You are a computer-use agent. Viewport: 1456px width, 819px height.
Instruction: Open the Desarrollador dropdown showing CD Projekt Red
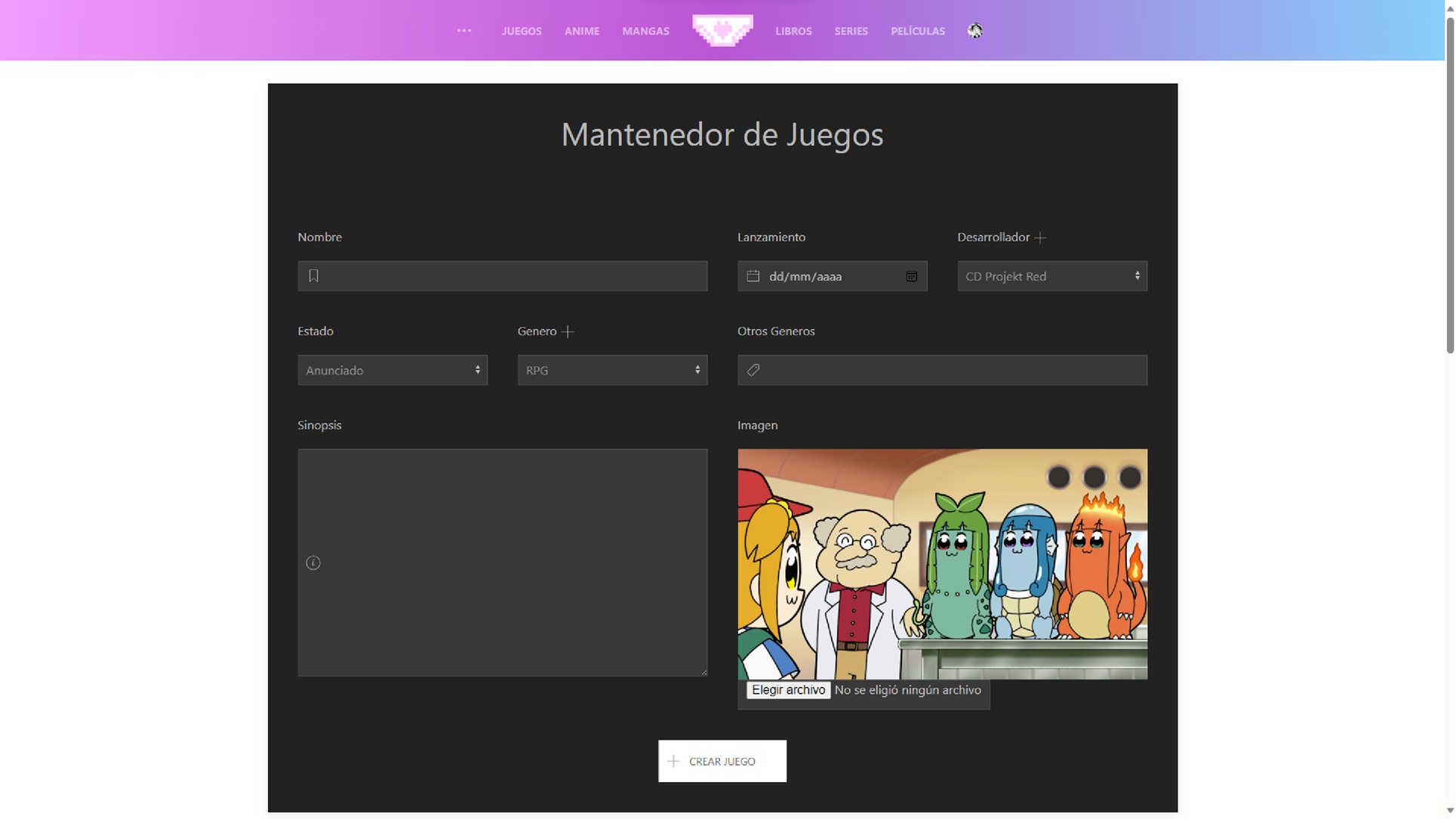point(1051,276)
